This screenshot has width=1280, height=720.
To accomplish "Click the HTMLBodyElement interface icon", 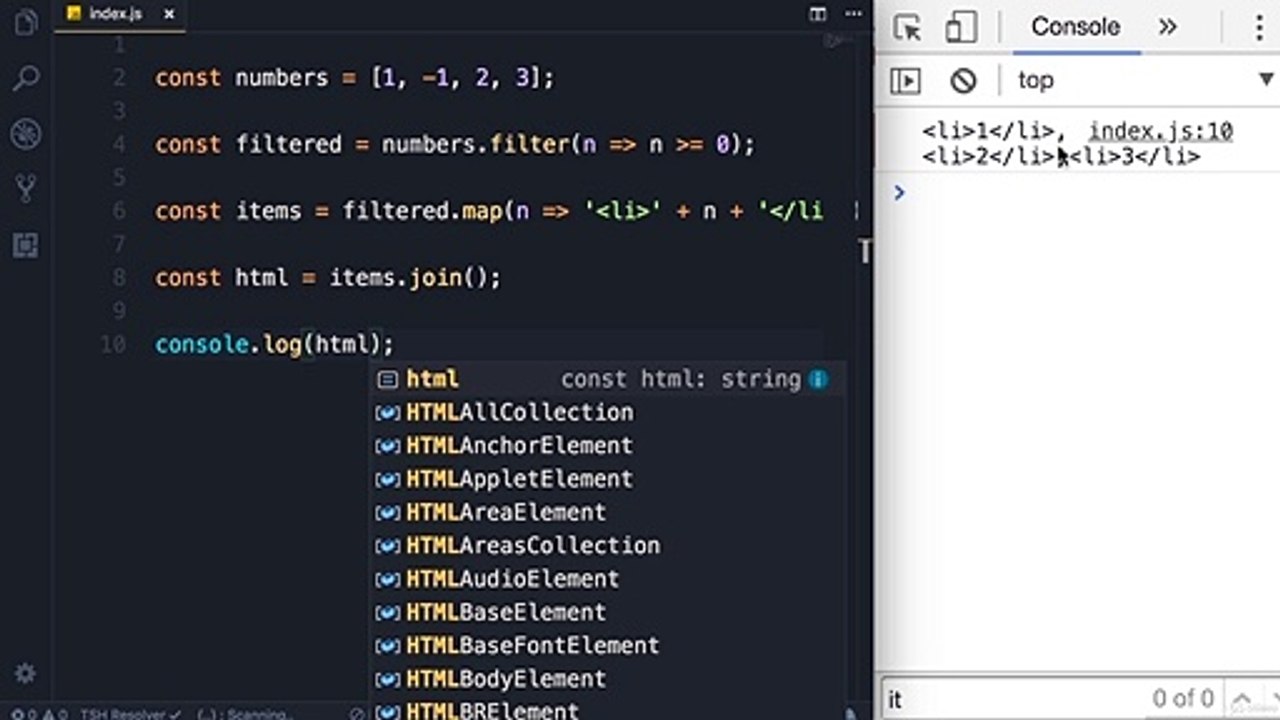I will [x=387, y=679].
